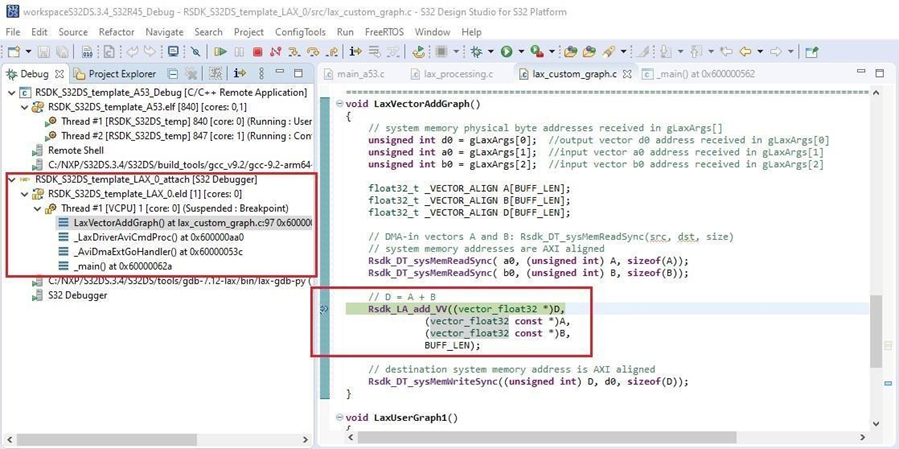Select the S32 Debugger entry
This screenshot has width=899, height=449.
point(69,295)
